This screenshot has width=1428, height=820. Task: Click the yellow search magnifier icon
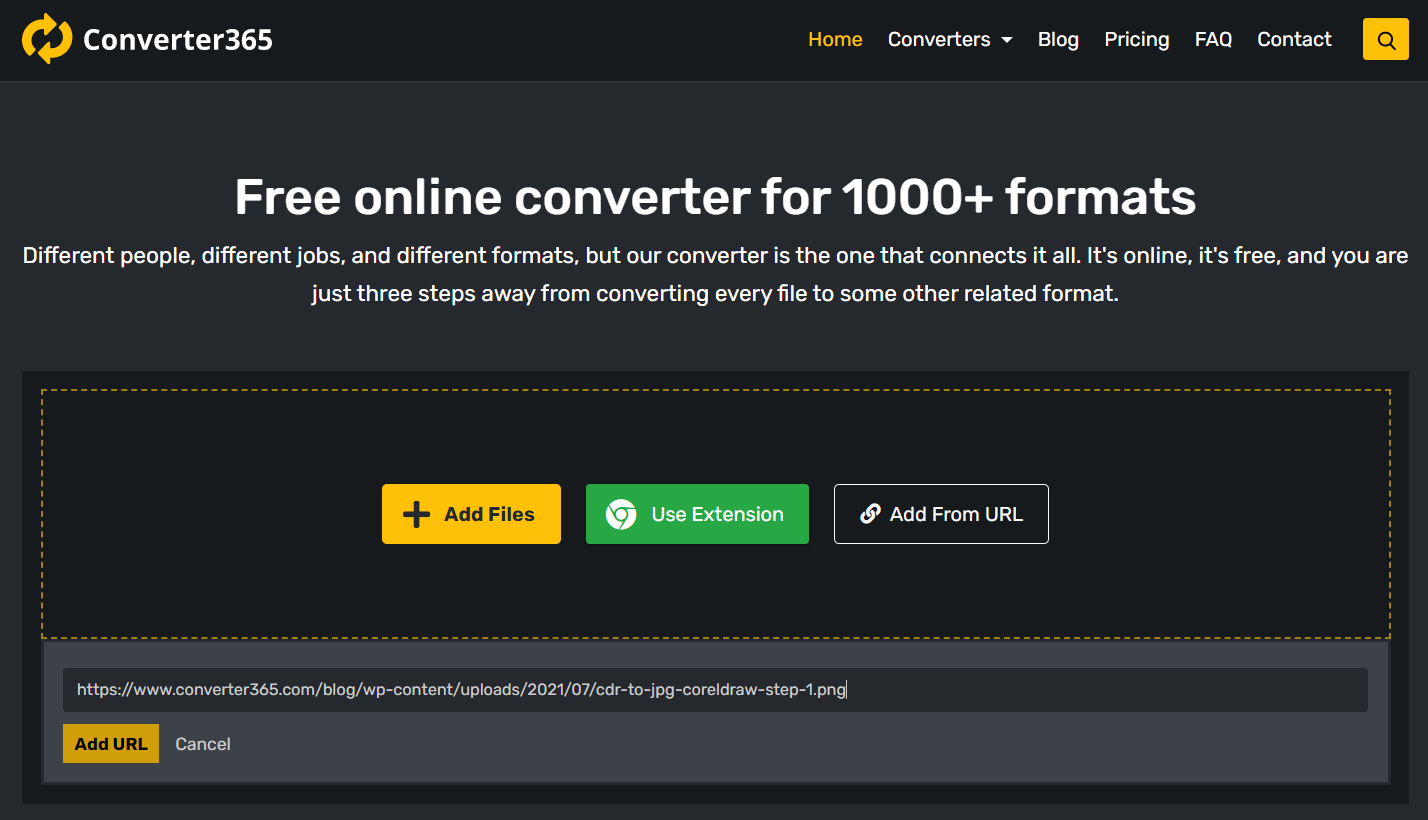[x=1385, y=40]
